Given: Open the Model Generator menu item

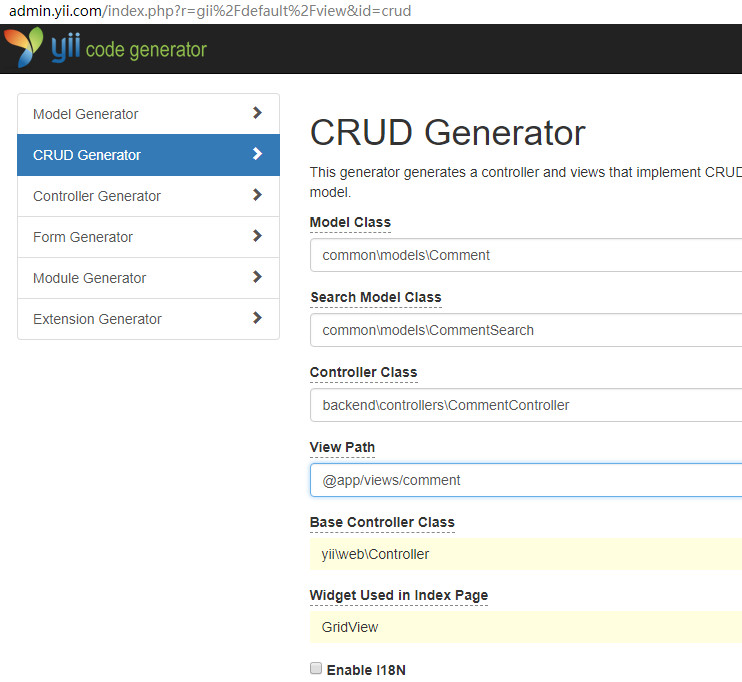Looking at the screenshot, I should (86, 114).
